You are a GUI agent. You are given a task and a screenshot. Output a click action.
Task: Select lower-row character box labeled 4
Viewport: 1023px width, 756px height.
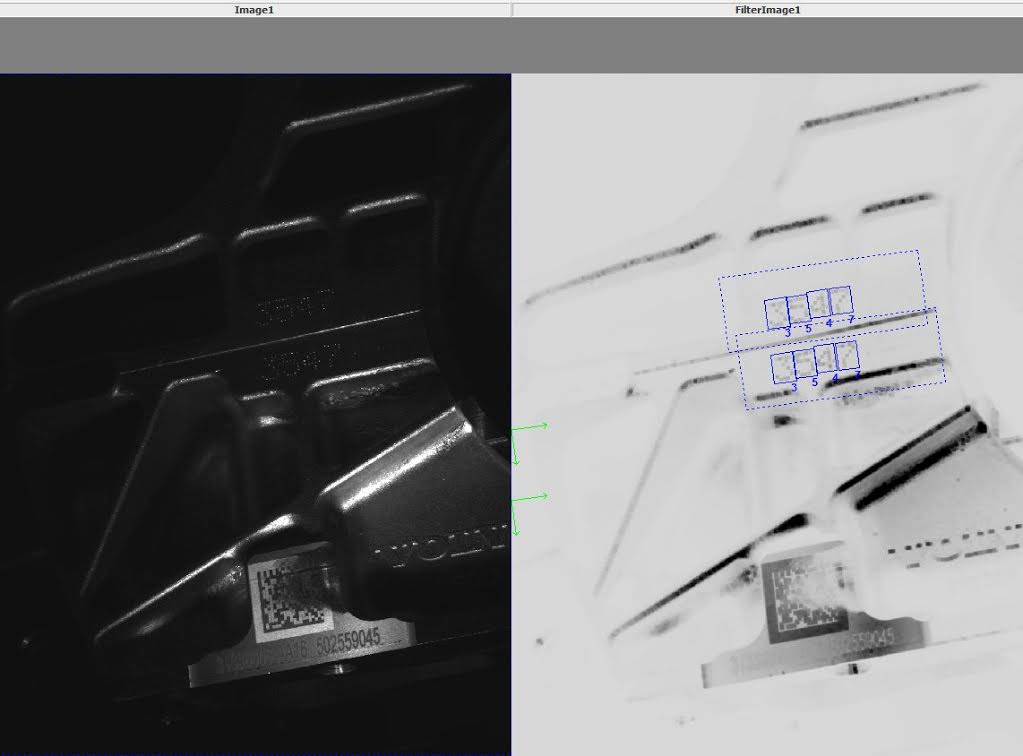[x=824, y=358]
